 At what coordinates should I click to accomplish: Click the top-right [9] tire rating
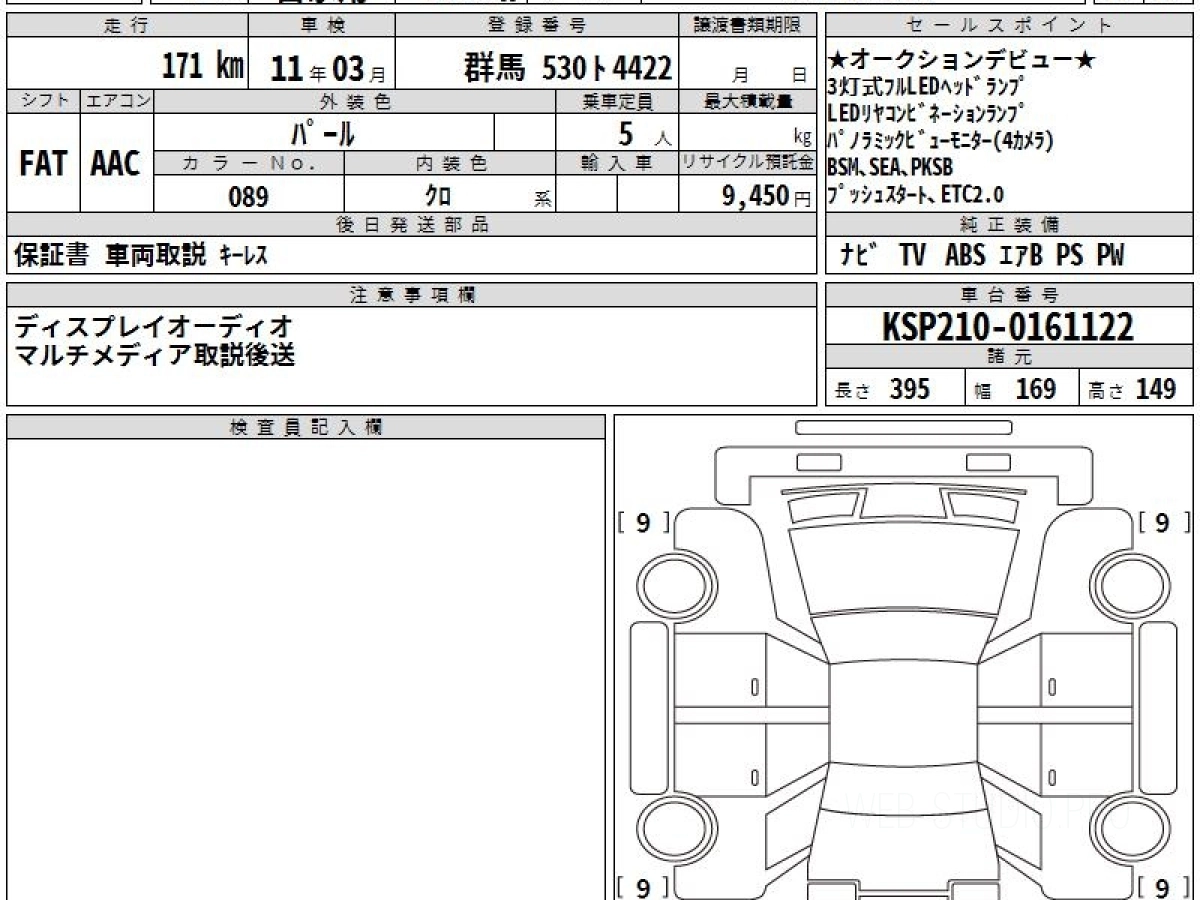click(1163, 522)
